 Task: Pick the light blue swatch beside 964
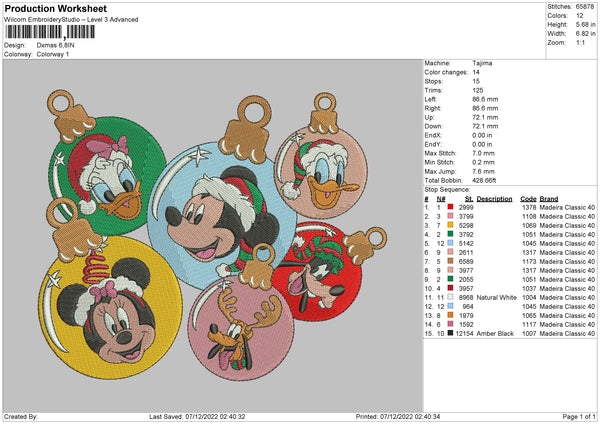[450, 306]
